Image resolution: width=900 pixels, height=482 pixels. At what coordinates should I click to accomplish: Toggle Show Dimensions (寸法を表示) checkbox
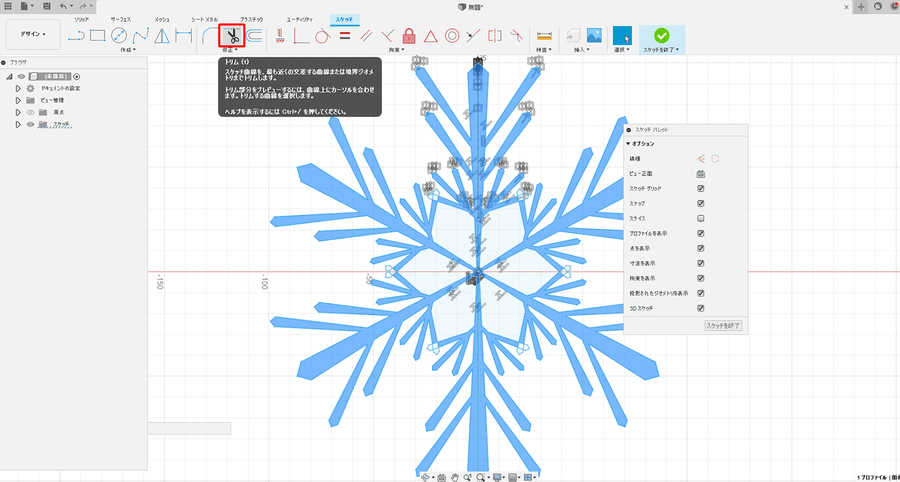(701, 263)
